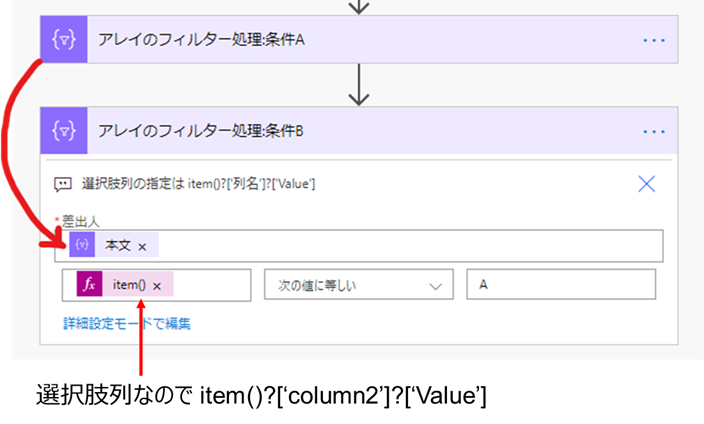This screenshot has width=704, height=424.
Task: Open the ellipsis menu for 条件B action
Action: (x=654, y=132)
